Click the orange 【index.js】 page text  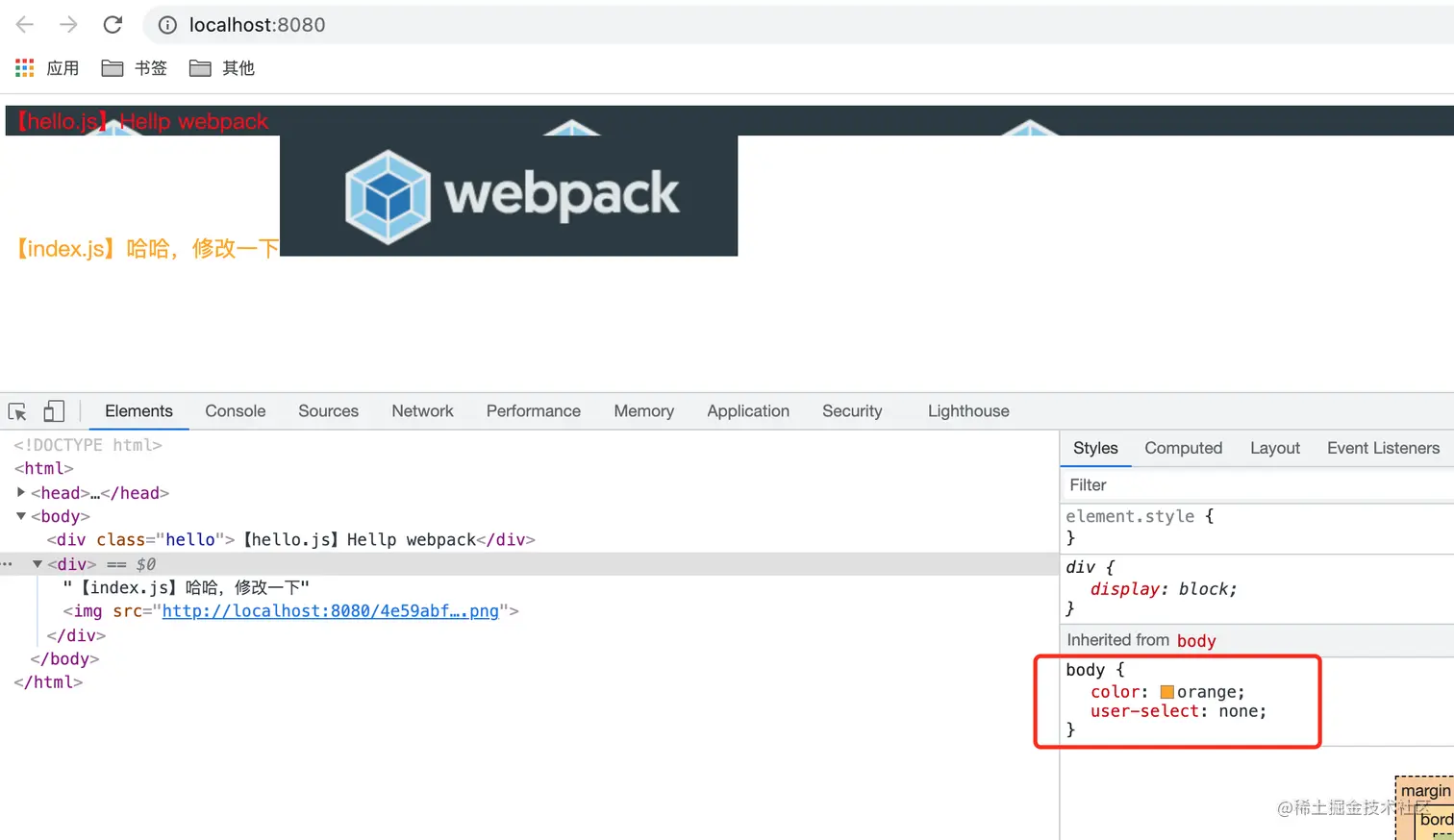147,249
